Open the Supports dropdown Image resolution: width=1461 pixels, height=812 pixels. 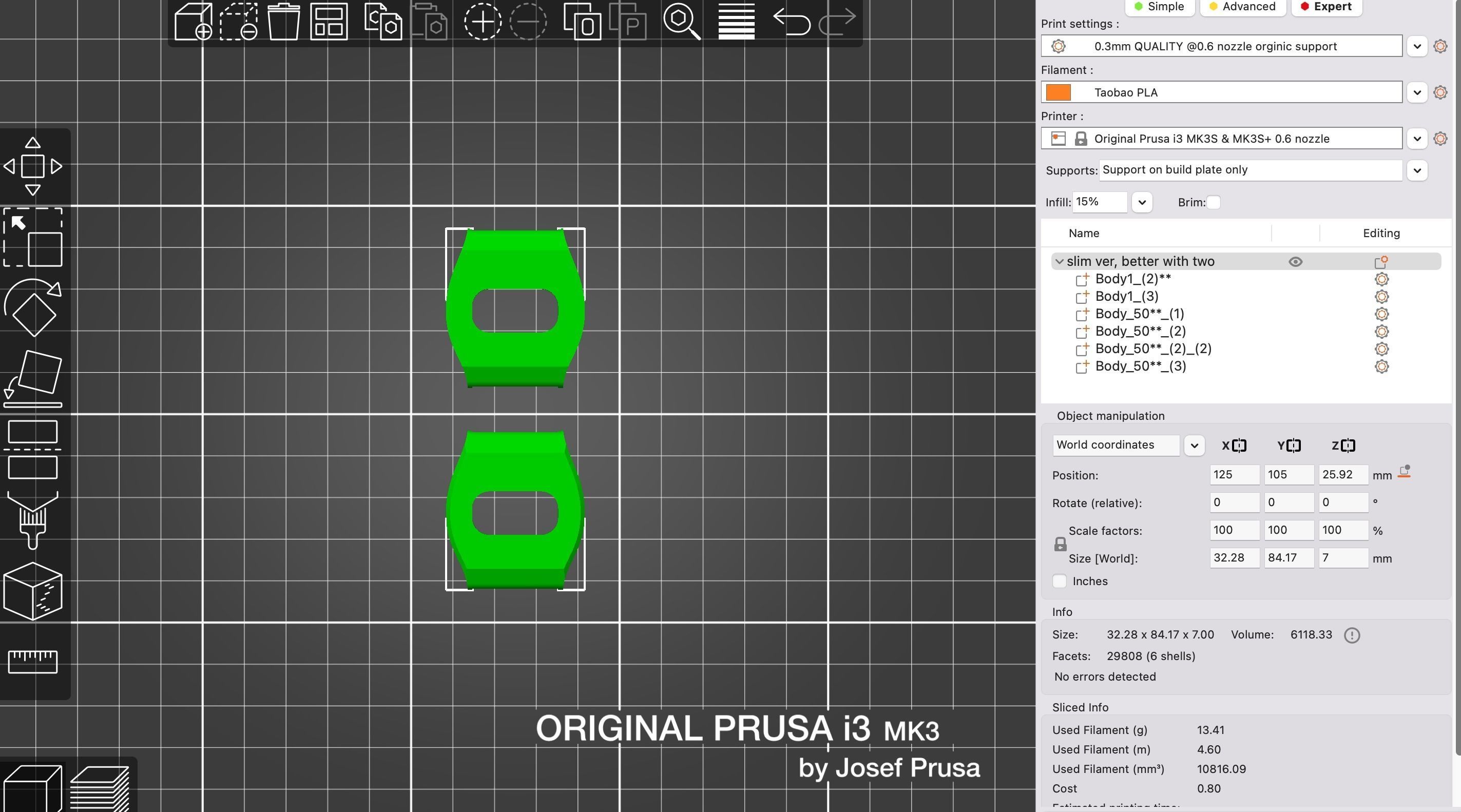(x=1417, y=170)
